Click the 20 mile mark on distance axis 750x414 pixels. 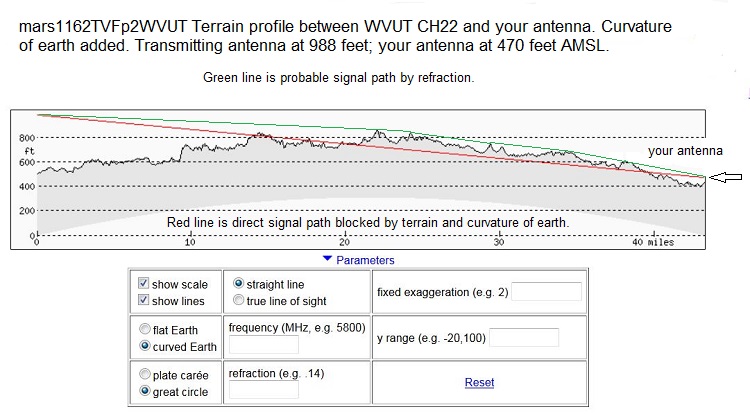point(344,242)
